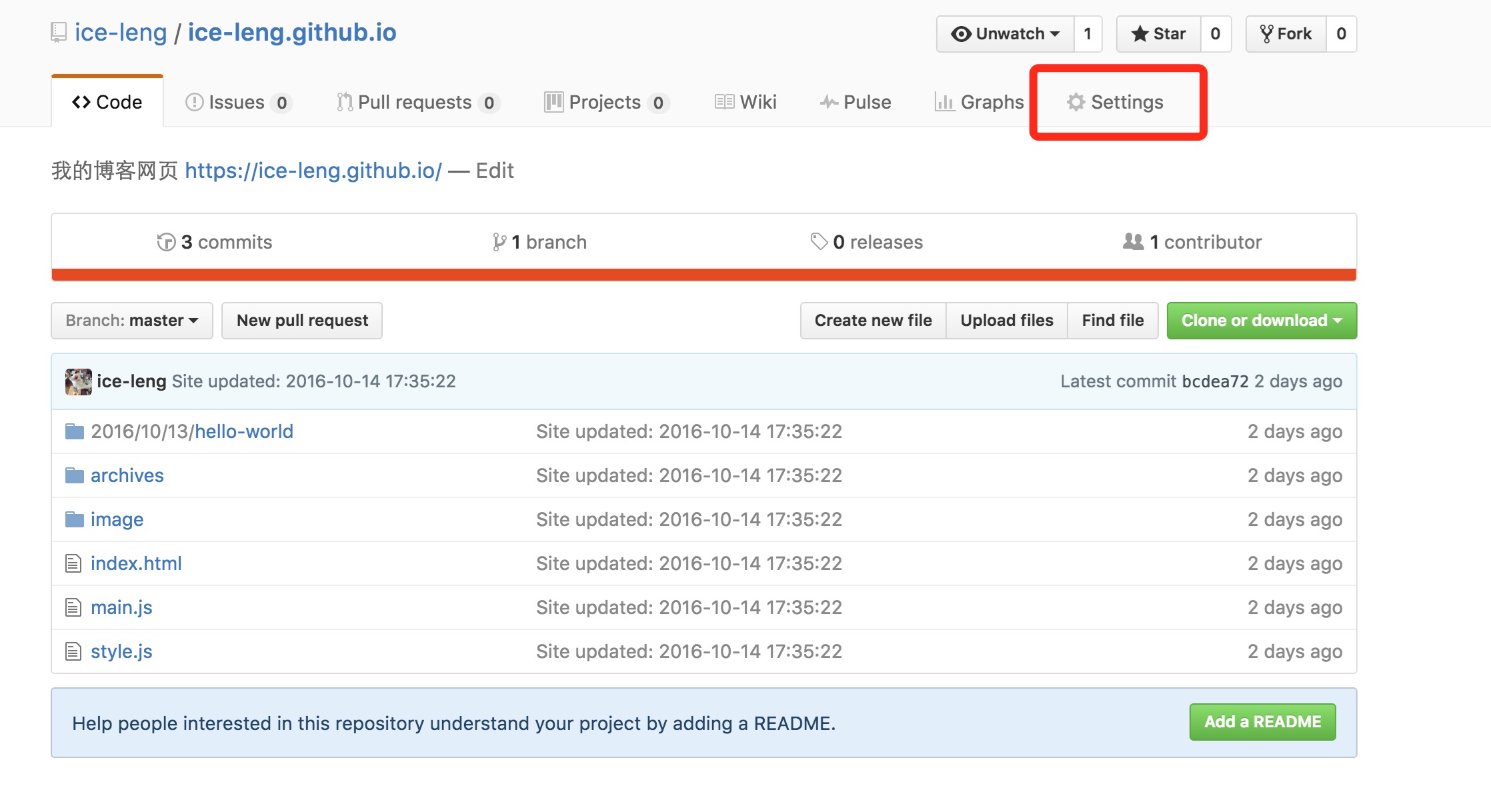
Task: Open latest commit bcdea72
Action: pyautogui.click(x=1214, y=381)
